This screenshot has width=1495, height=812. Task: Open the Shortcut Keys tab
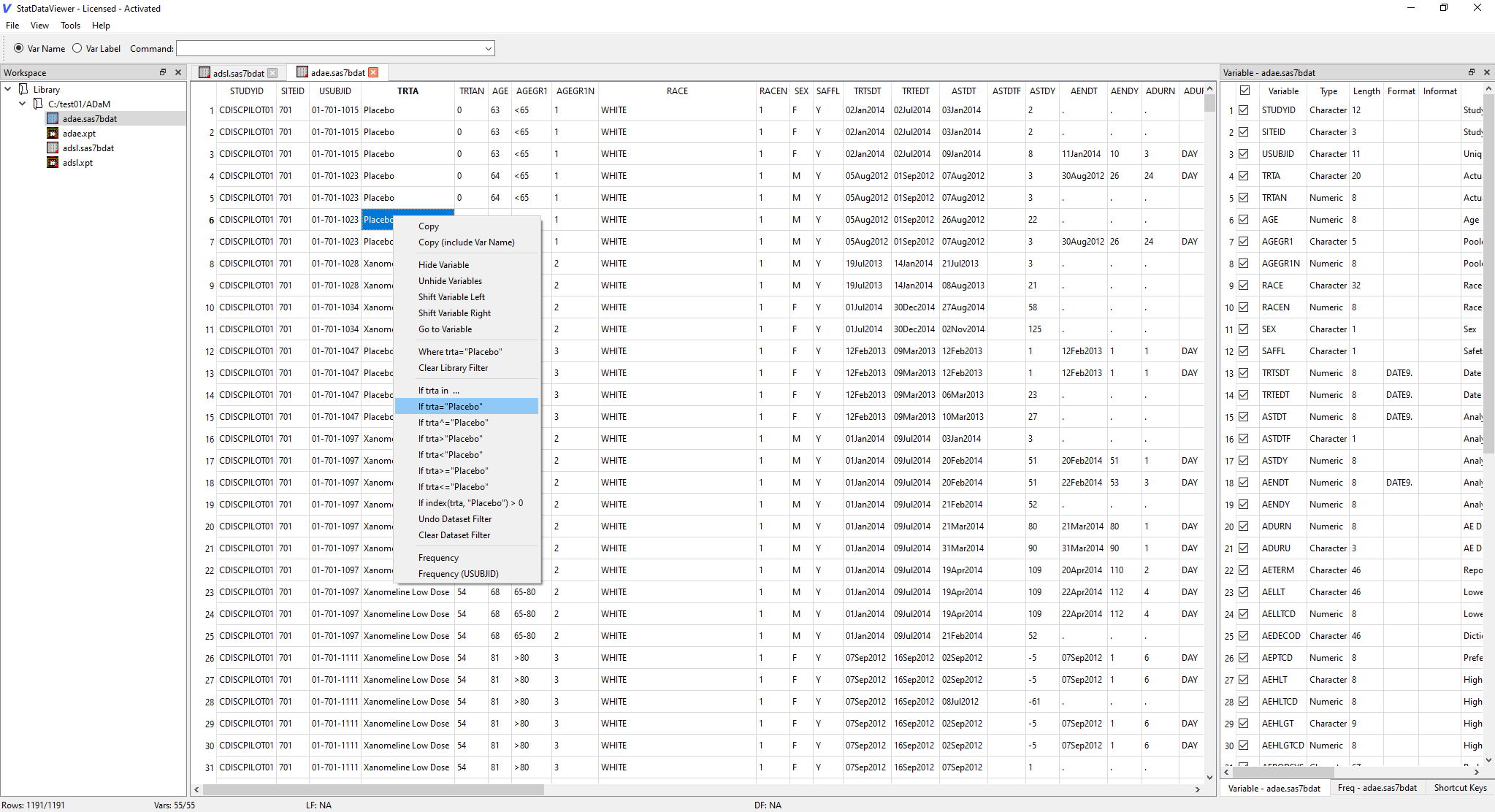tap(1460, 788)
